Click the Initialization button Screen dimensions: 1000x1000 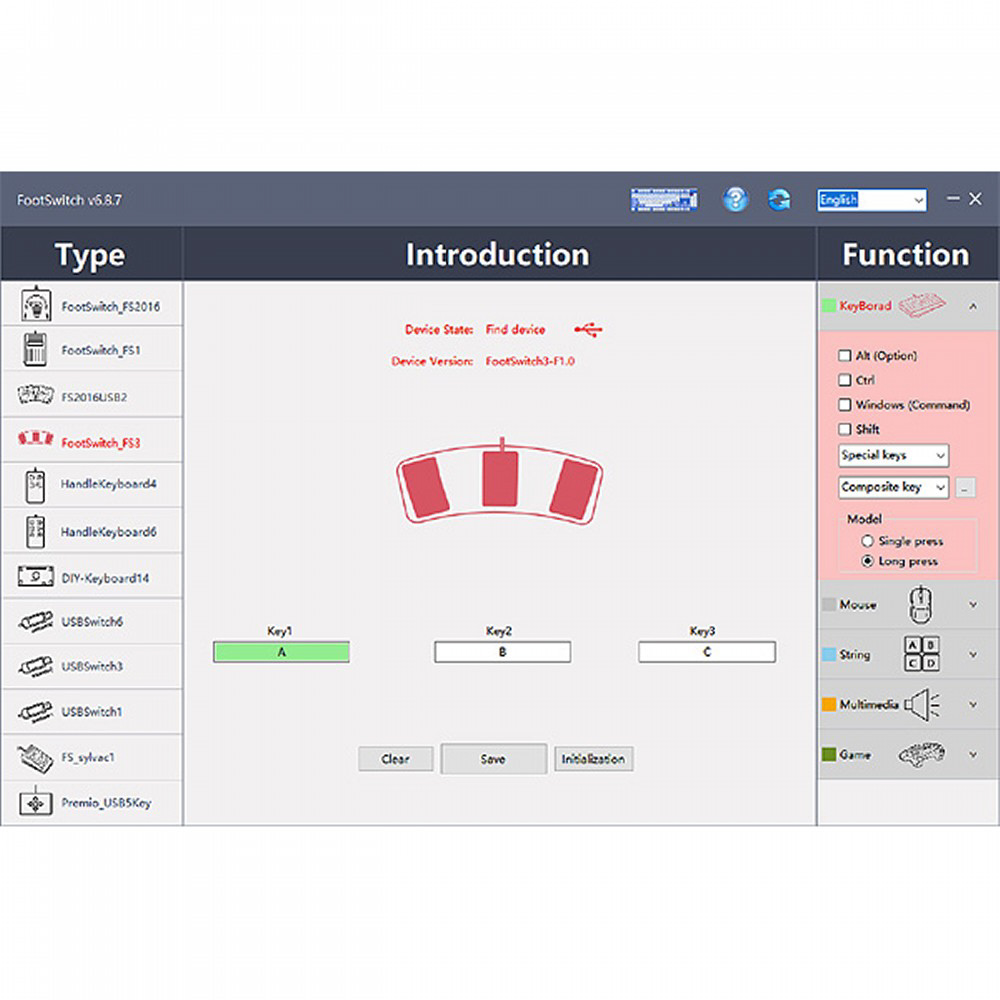coord(593,759)
